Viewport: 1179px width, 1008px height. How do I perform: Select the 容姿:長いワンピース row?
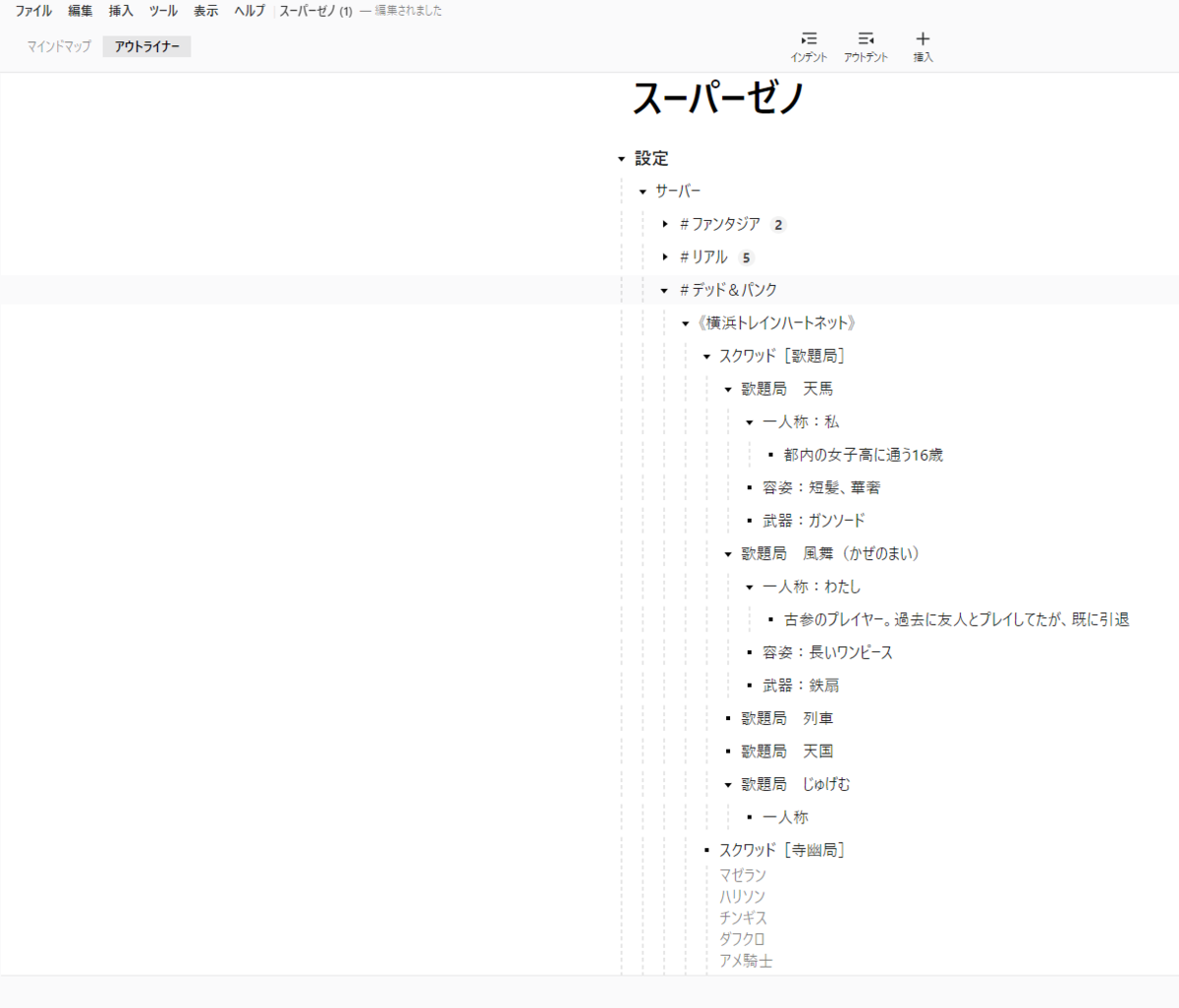(x=827, y=652)
